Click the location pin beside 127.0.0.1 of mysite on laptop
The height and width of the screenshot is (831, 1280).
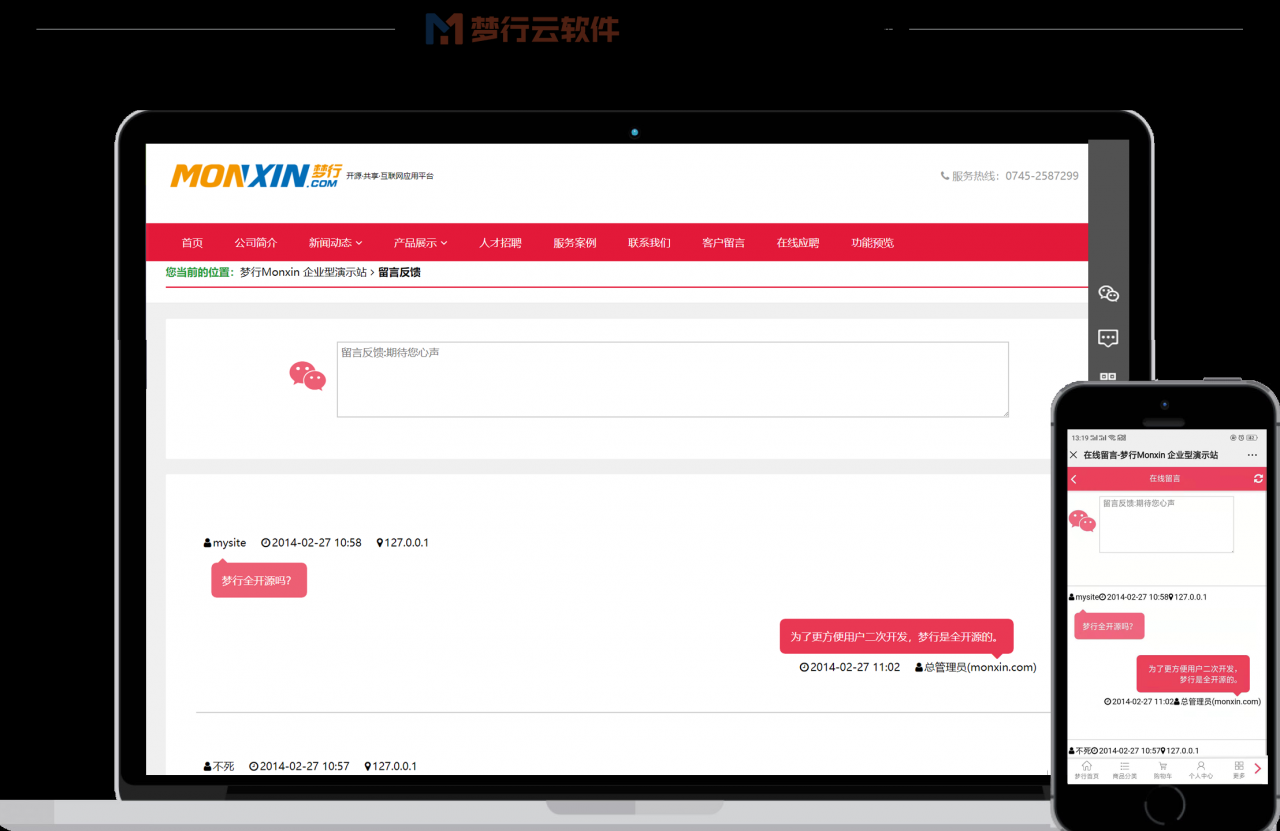[x=380, y=543]
